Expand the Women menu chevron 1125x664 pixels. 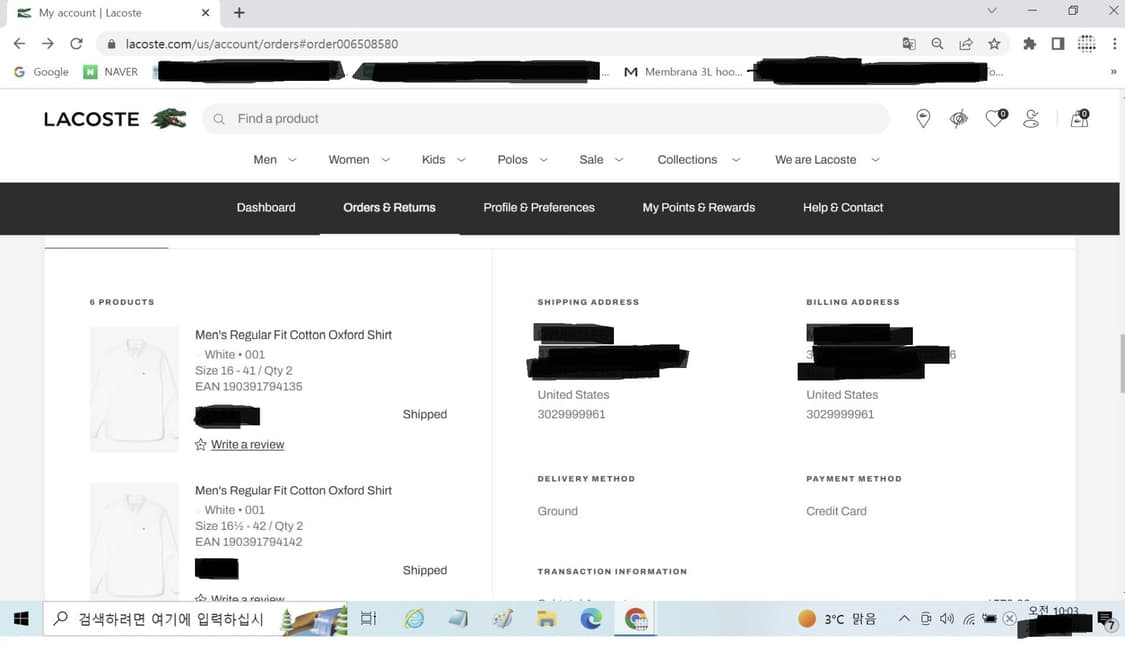(x=385, y=160)
